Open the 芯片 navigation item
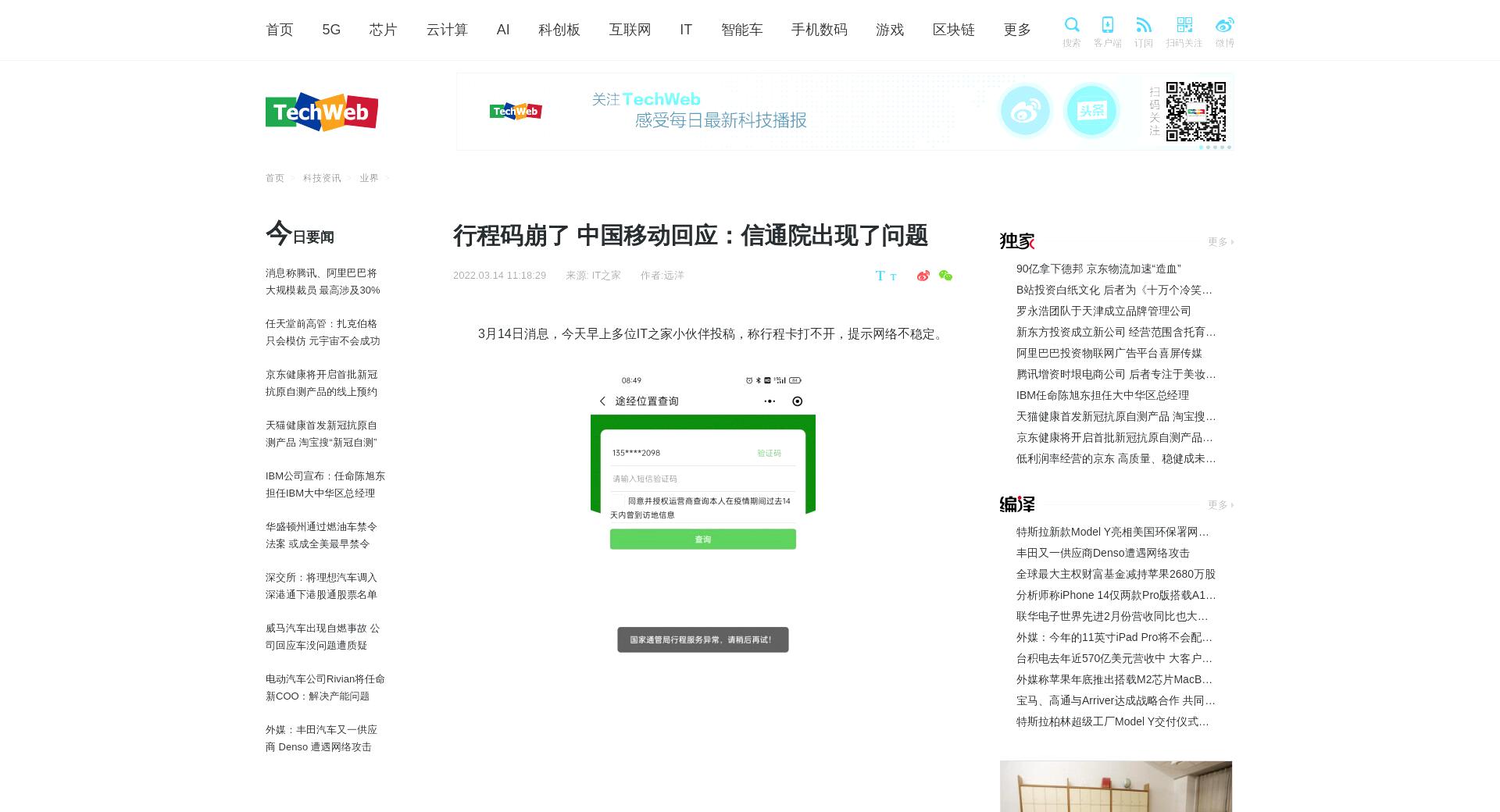This screenshot has height=812, width=1500. point(384,30)
